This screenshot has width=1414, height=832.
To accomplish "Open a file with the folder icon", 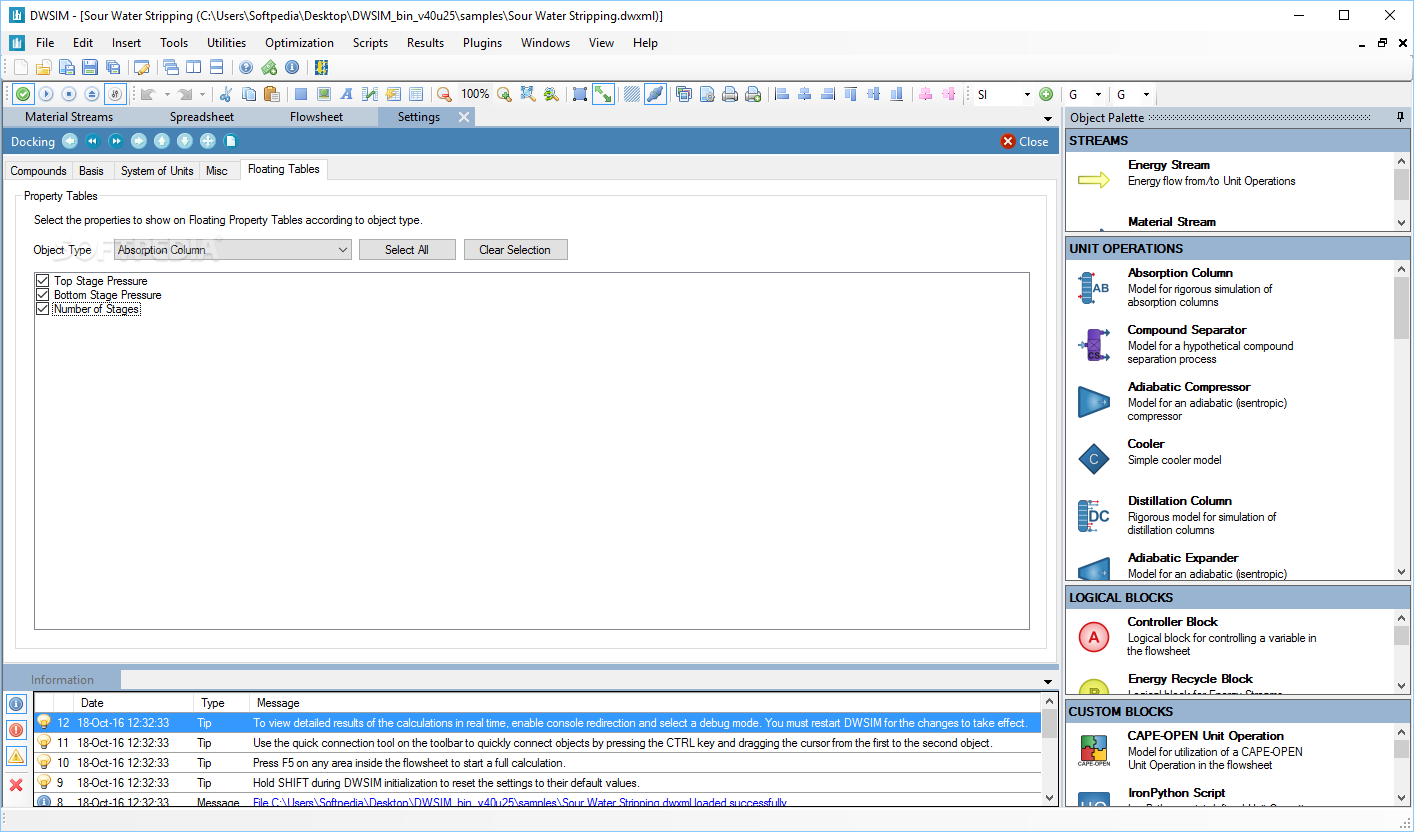I will point(43,68).
